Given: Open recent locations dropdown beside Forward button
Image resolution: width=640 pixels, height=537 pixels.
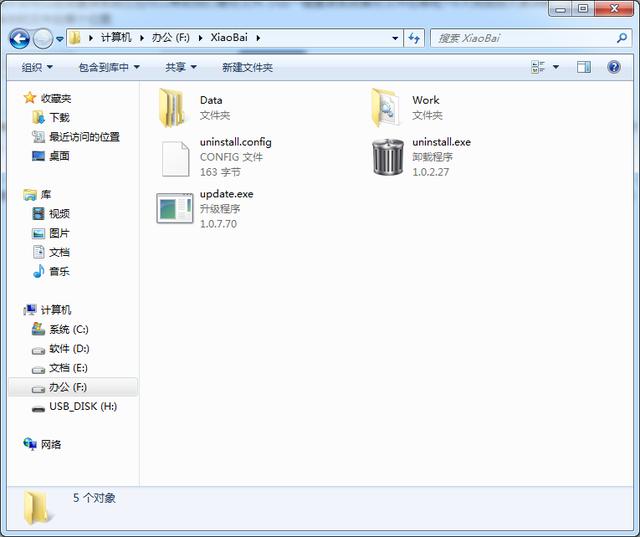Looking at the screenshot, I should pyautogui.click(x=60, y=39).
